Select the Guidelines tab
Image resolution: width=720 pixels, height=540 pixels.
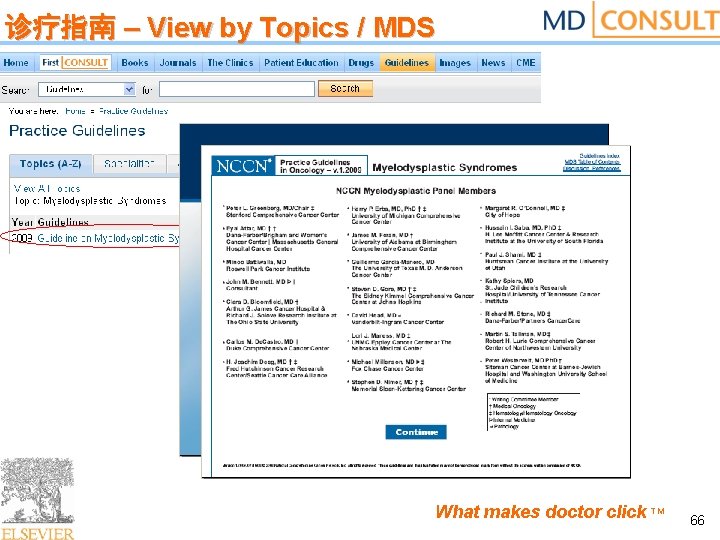tap(406, 62)
